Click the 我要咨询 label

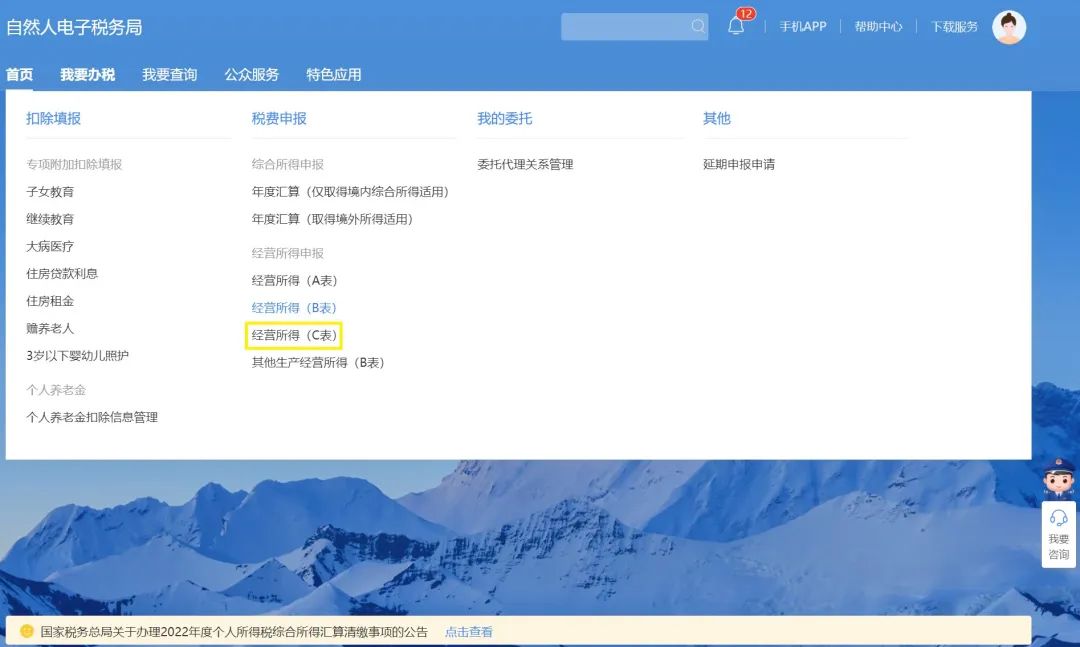tap(1059, 546)
